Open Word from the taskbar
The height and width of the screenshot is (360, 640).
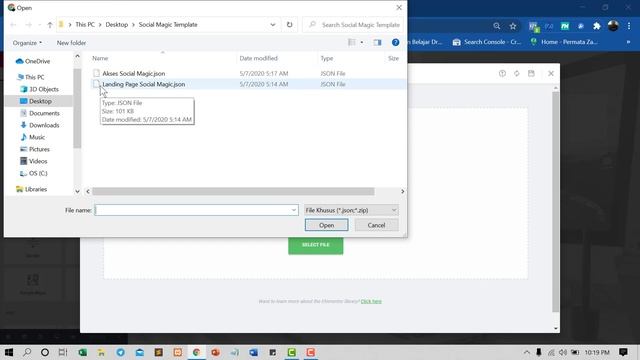click(x=253, y=352)
